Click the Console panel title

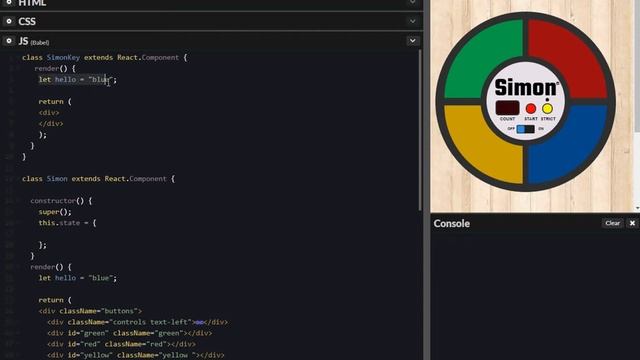pyautogui.click(x=451, y=224)
